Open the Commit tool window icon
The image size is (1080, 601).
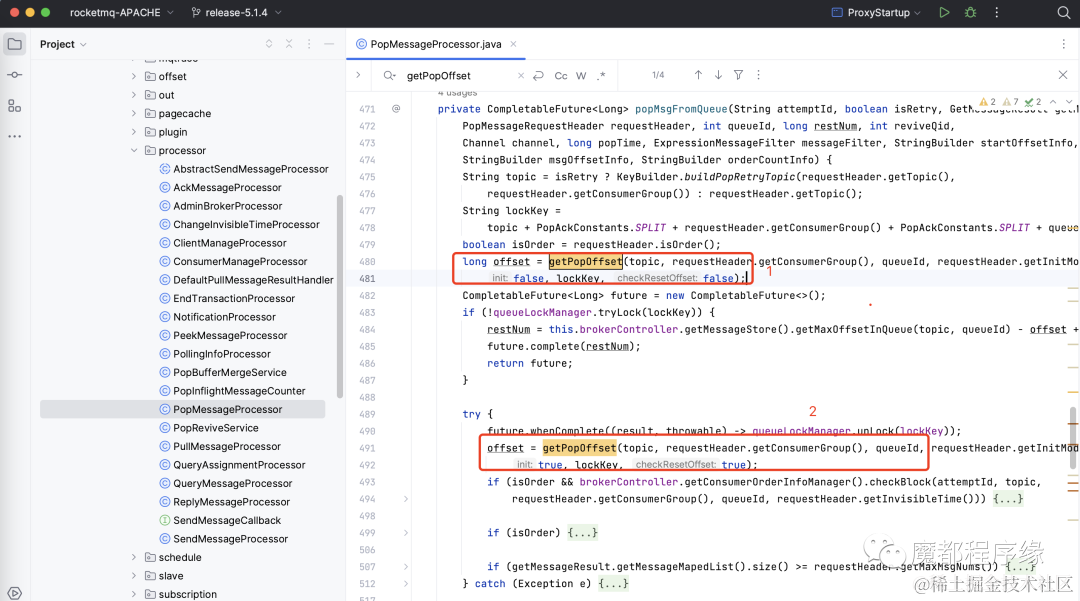14,74
